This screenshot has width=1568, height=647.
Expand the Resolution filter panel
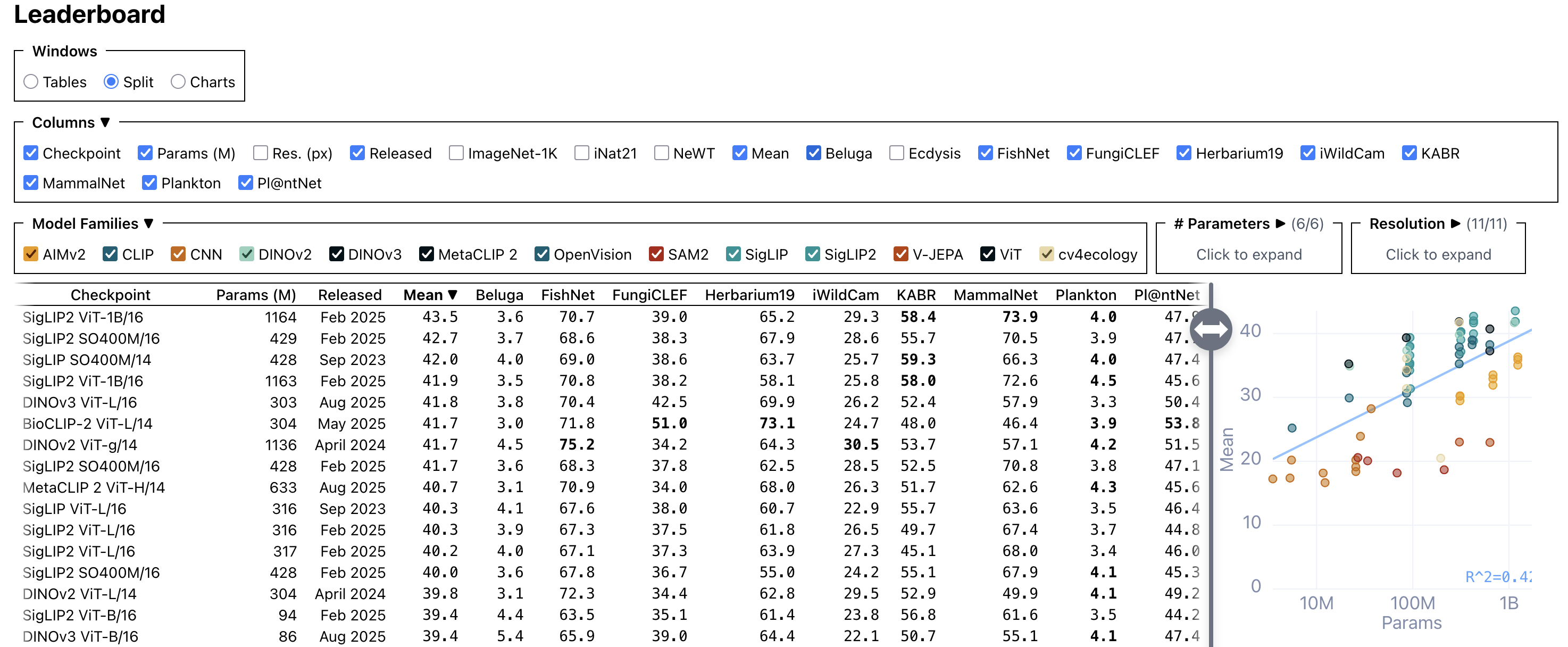tap(1438, 254)
